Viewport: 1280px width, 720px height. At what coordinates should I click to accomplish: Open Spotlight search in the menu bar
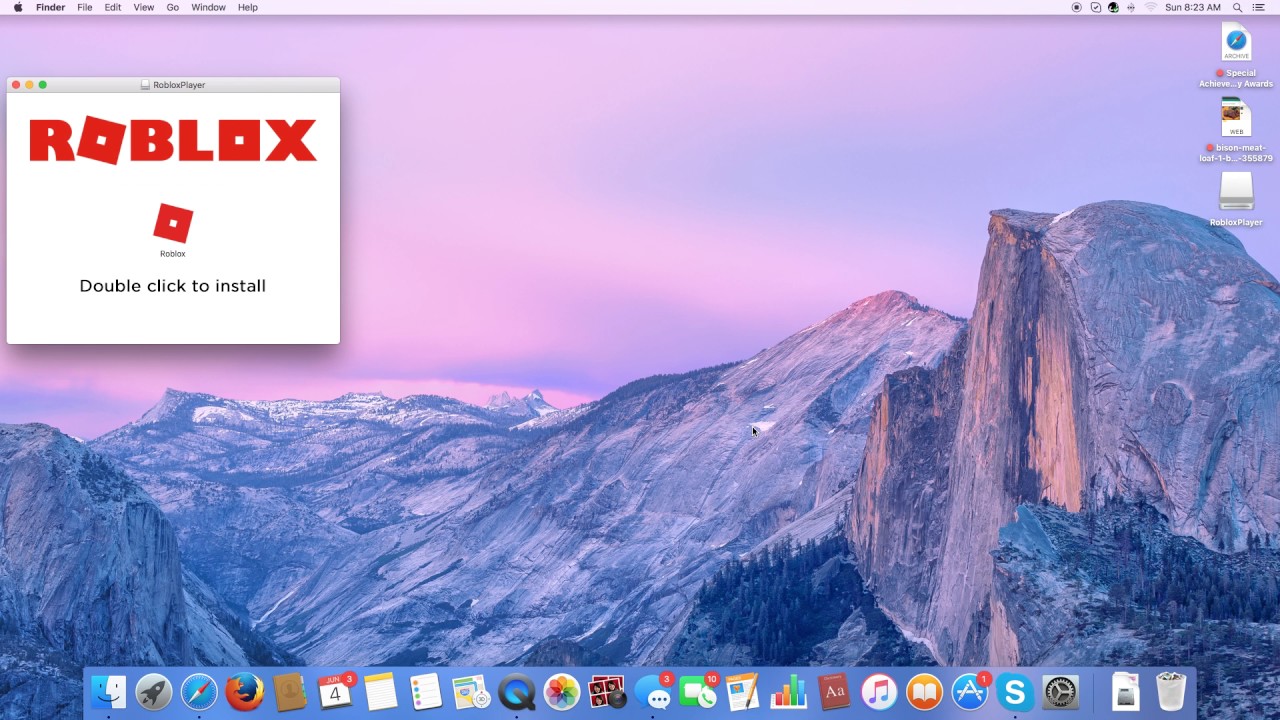(x=1237, y=7)
